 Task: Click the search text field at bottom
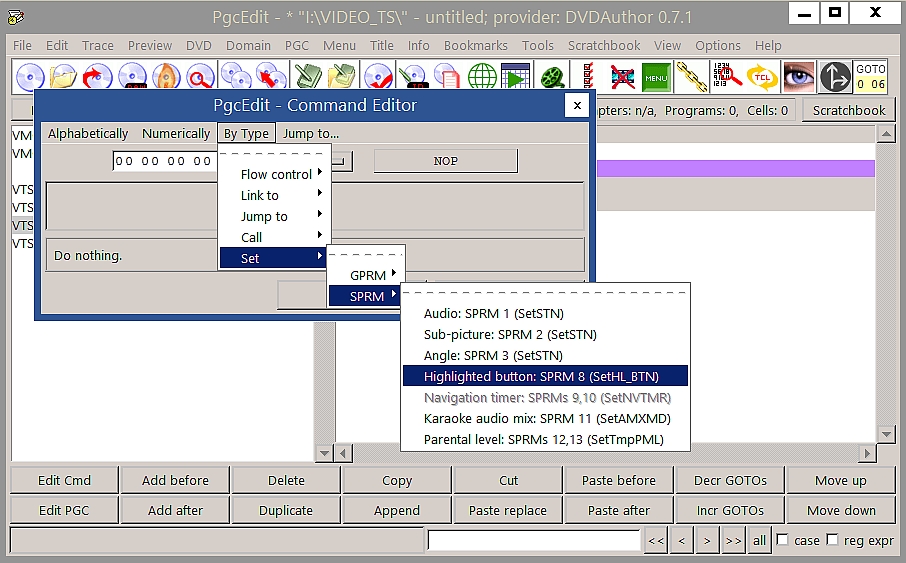pyautogui.click(x=534, y=540)
